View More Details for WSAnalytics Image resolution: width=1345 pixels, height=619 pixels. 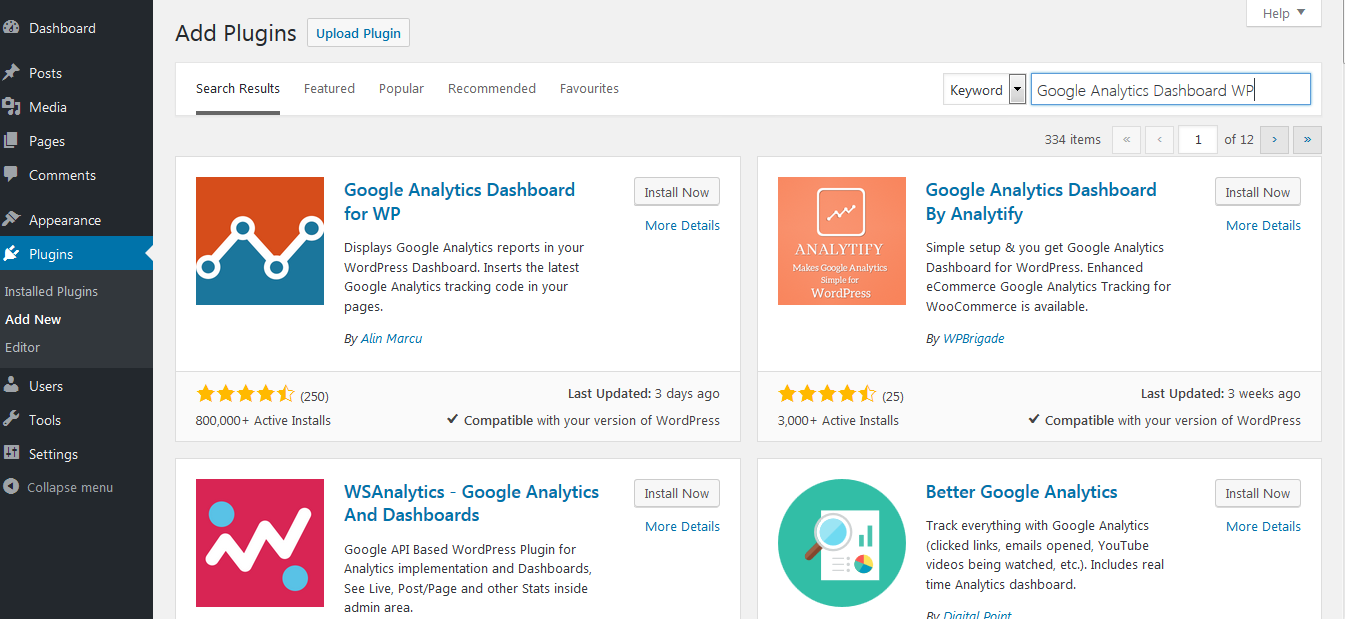682,526
